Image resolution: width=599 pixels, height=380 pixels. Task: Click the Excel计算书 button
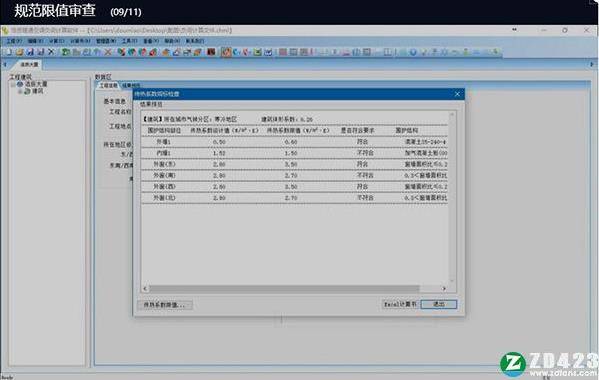(400, 304)
